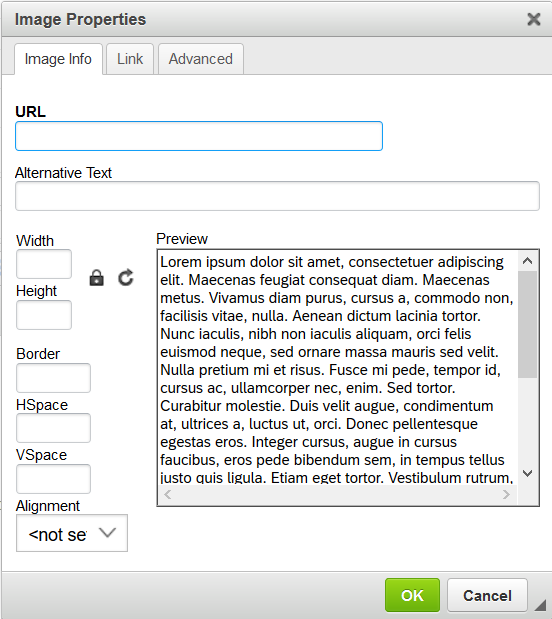Click the preview scroll down arrow
The height and width of the screenshot is (619, 552).
tap(528, 473)
